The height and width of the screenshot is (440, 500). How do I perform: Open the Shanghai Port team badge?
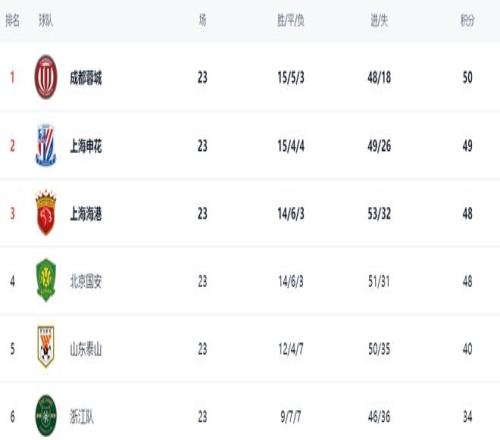pyautogui.click(x=46, y=213)
